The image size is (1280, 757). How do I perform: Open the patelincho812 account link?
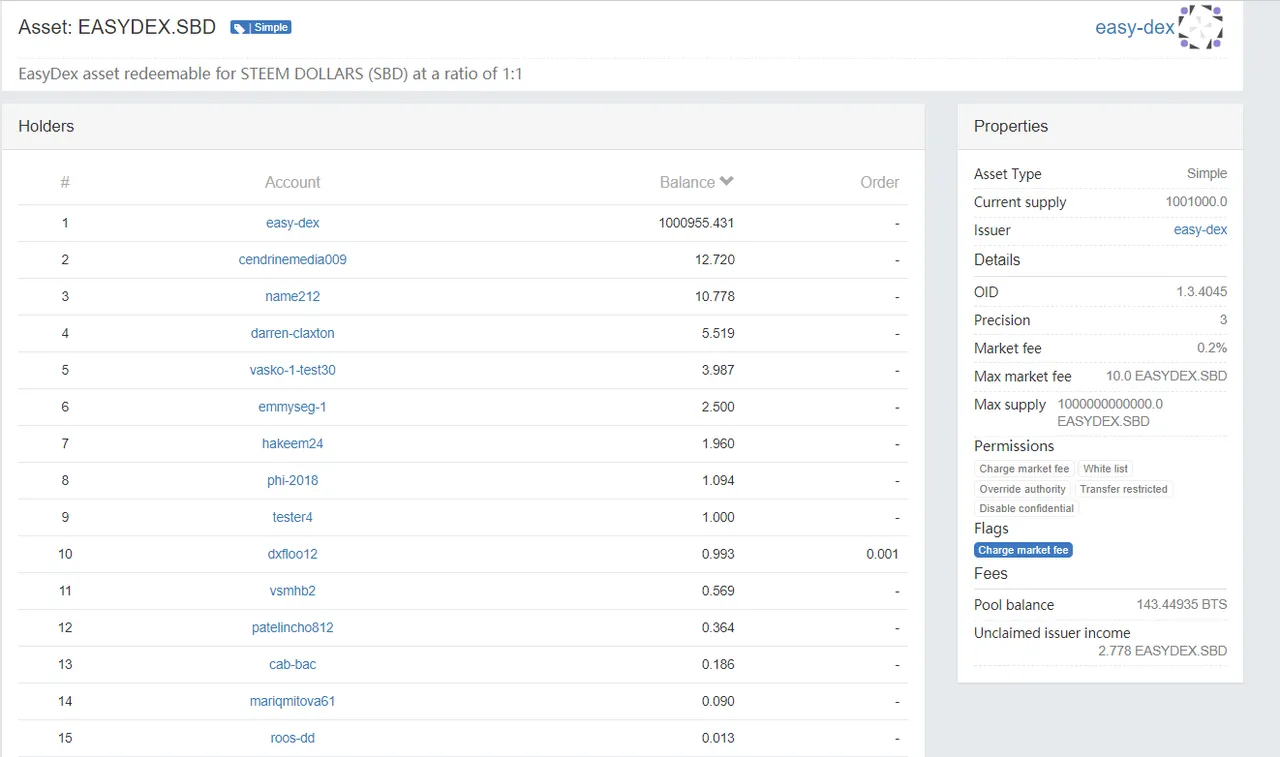click(293, 628)
